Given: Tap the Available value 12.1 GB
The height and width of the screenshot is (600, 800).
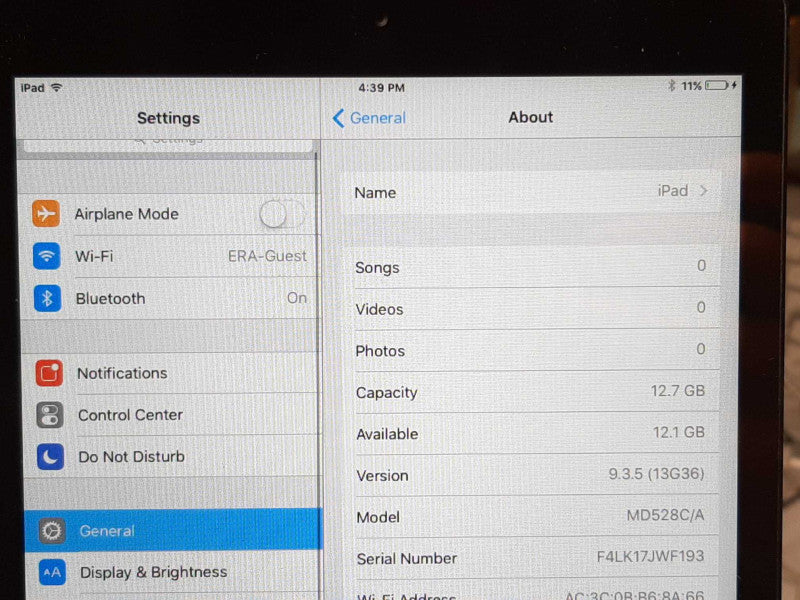Looking at the screenshot, I should pyautogui.click(x=679, y=433).
